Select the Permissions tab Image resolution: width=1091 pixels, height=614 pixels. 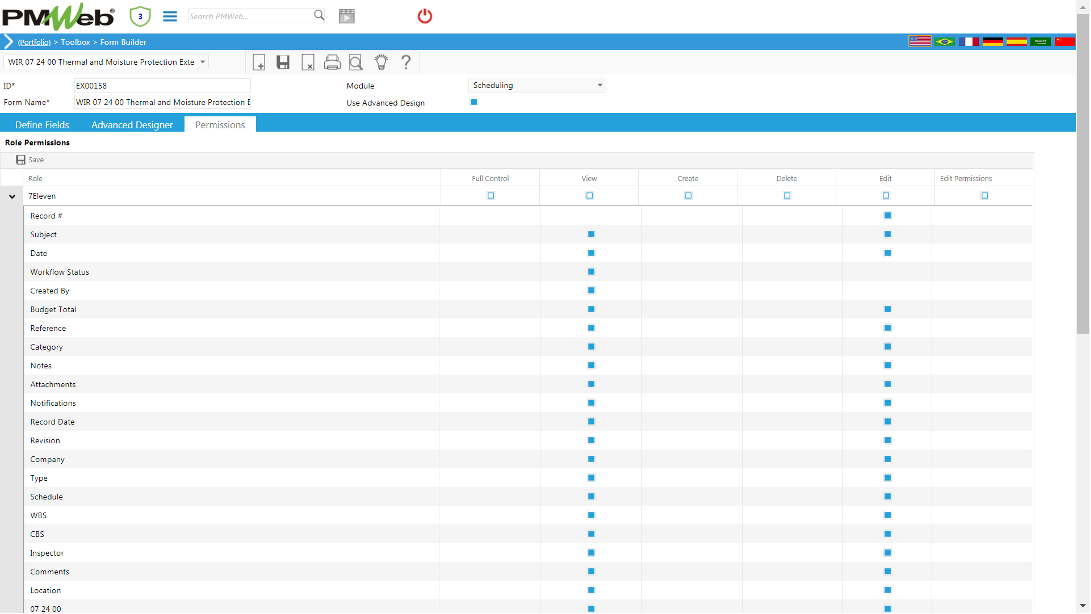coord(220,125)
